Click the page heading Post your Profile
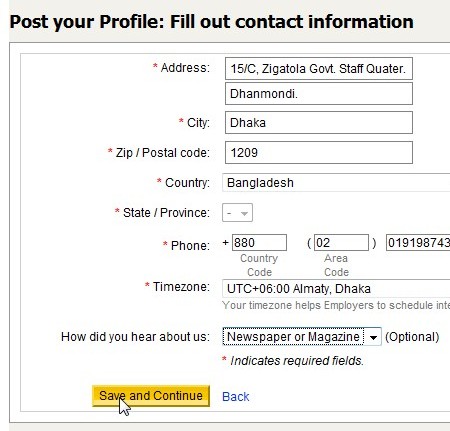Viewport: 450px width, 431px height. coord(212,22)
